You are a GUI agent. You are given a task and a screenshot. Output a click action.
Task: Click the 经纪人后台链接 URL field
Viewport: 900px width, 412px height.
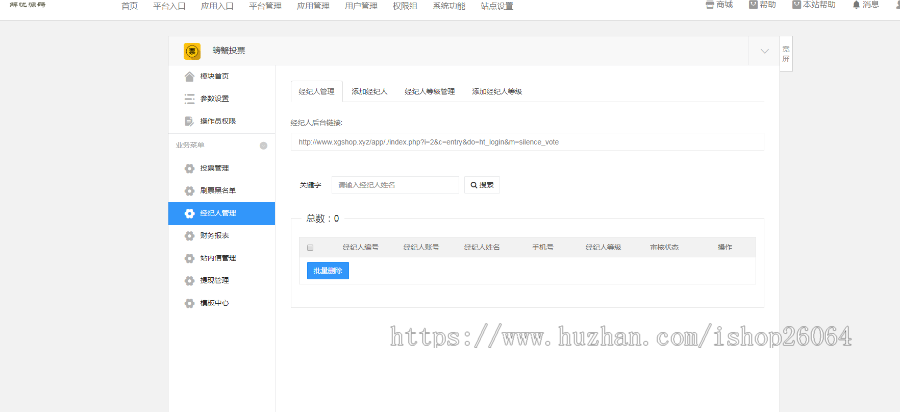[x=527, y=142]
